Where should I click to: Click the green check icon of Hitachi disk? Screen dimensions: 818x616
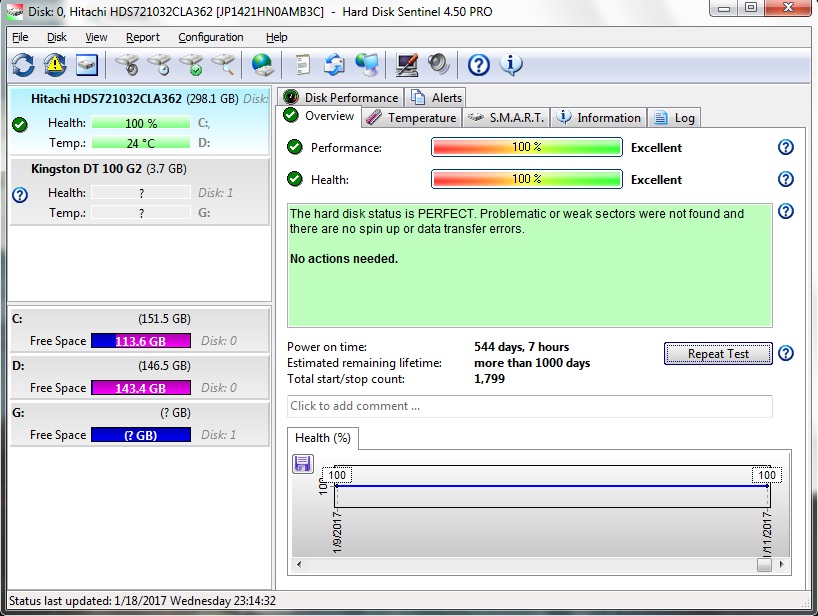(x=20, y=125)
